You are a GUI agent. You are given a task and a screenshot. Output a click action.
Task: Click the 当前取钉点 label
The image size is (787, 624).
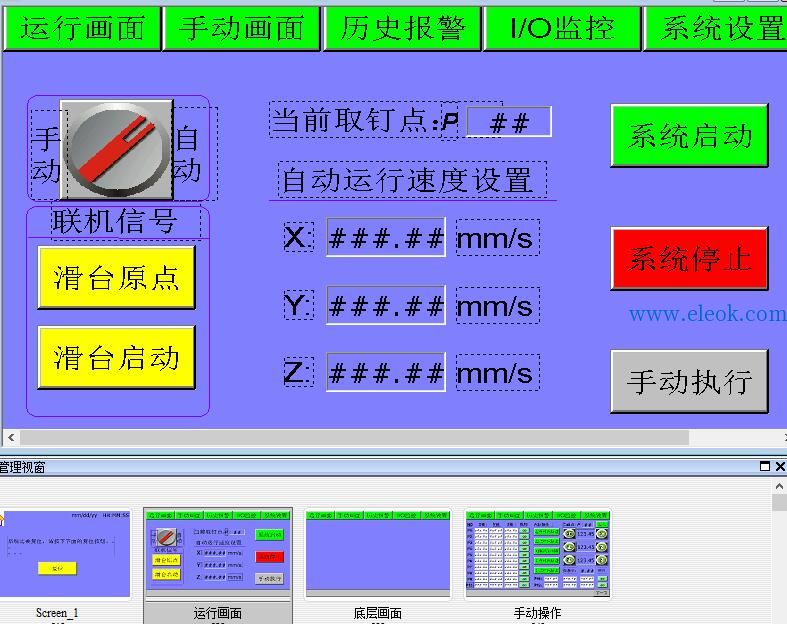354,120
